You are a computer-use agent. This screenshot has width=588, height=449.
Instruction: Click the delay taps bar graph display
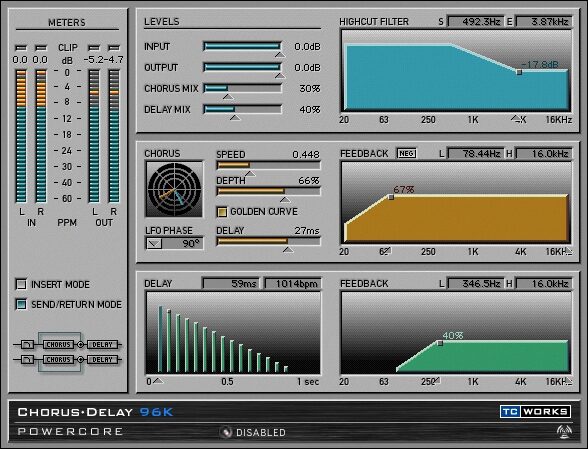click(233, 333)
